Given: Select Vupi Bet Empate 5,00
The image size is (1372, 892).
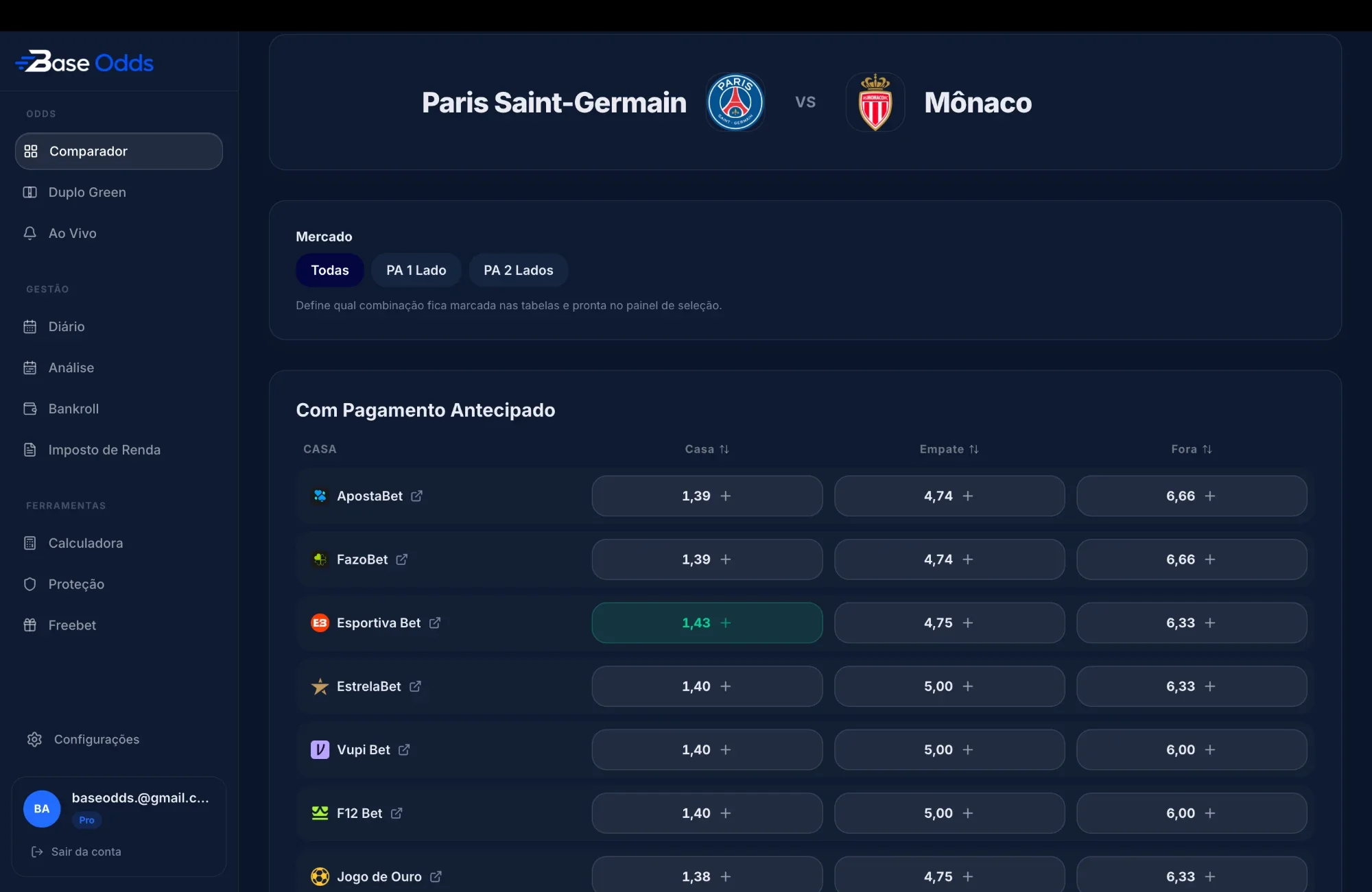Looking at the screenshot, I should pos(949,749).
